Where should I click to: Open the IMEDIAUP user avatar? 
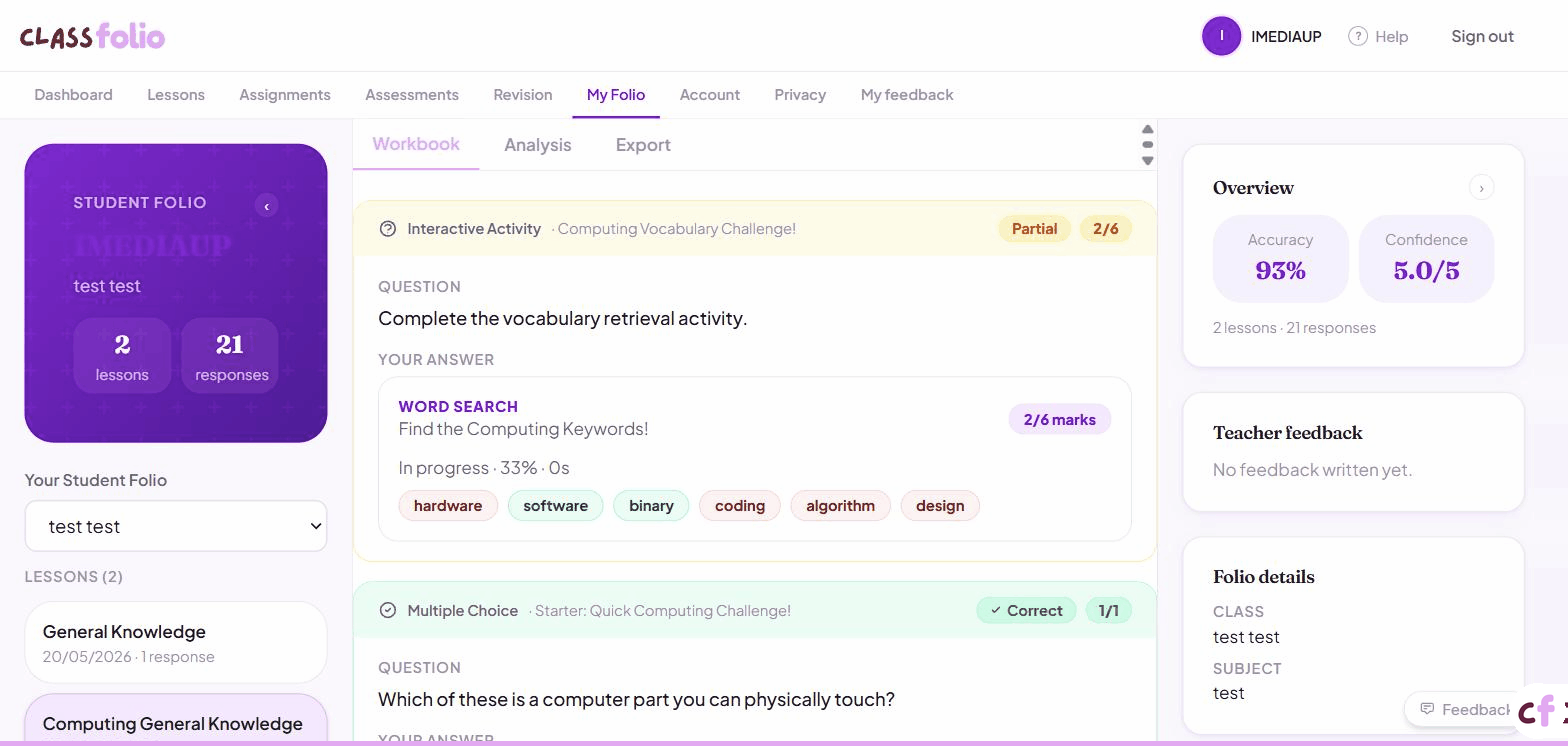coord(1221,36)
